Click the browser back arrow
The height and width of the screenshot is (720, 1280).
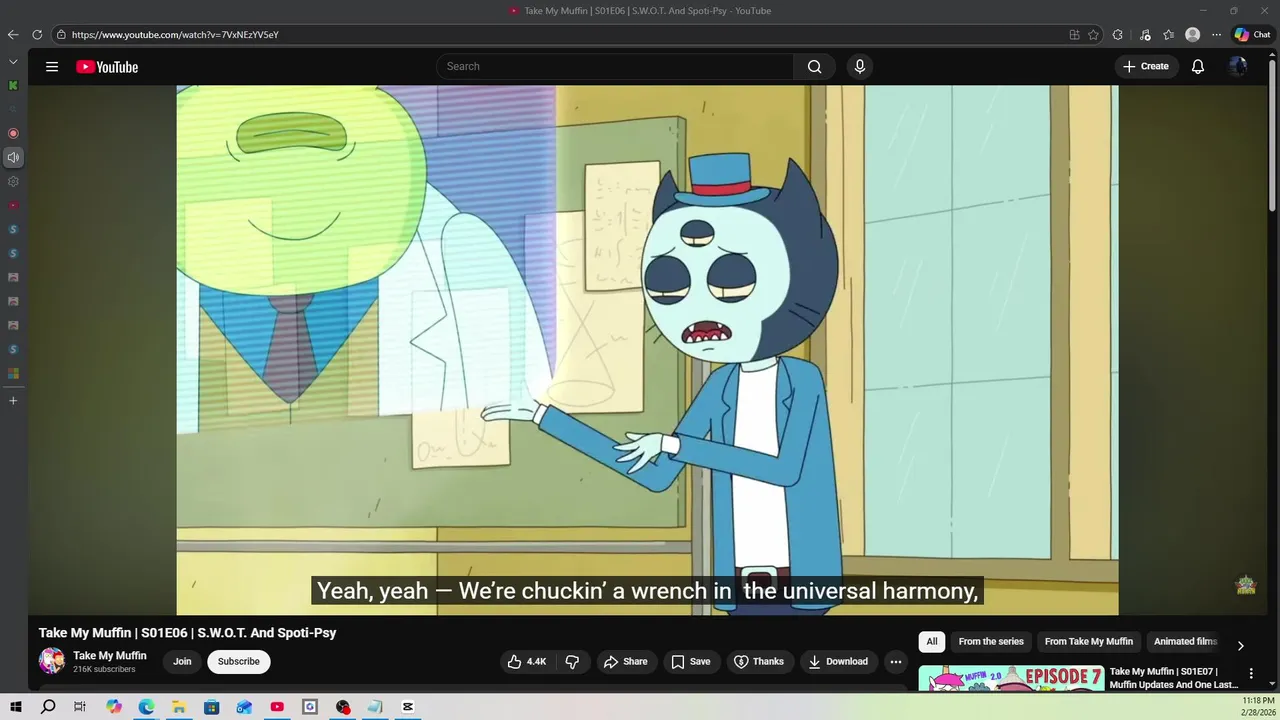pyautogui.click(x=13, y=35)
